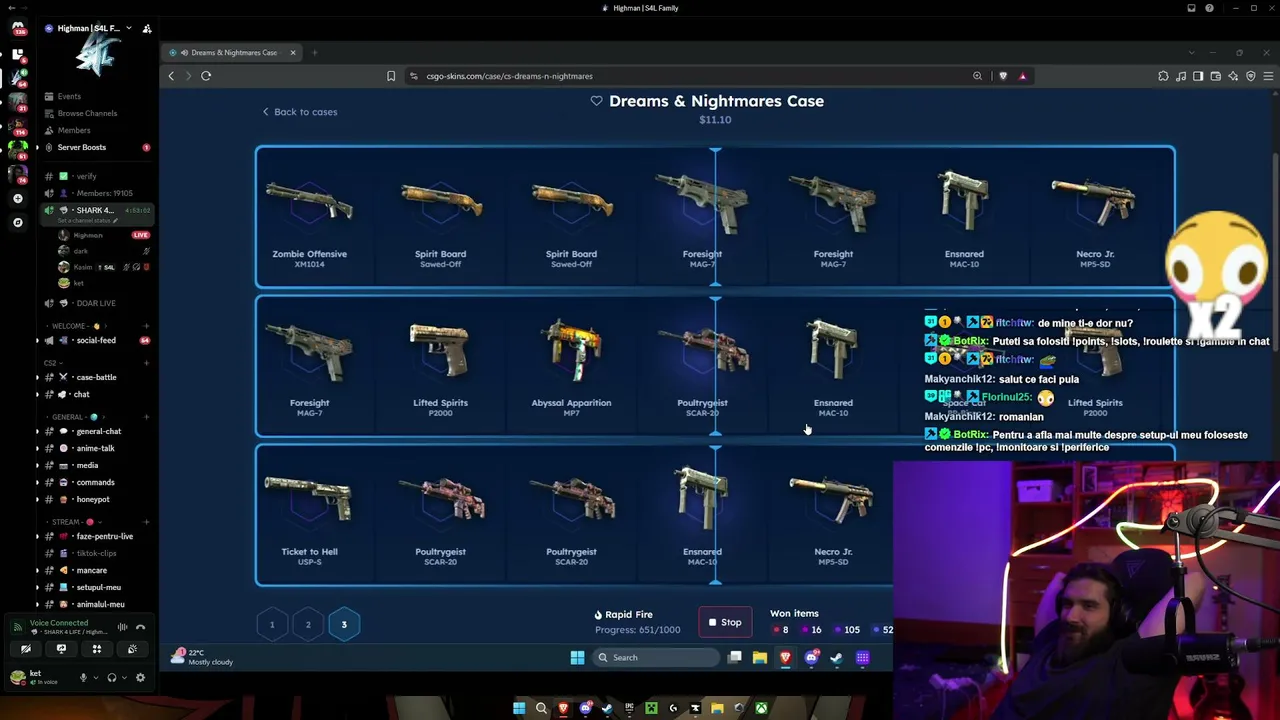Open microphone input device options arrow
1280x720 pixels.
coord(96,677)
